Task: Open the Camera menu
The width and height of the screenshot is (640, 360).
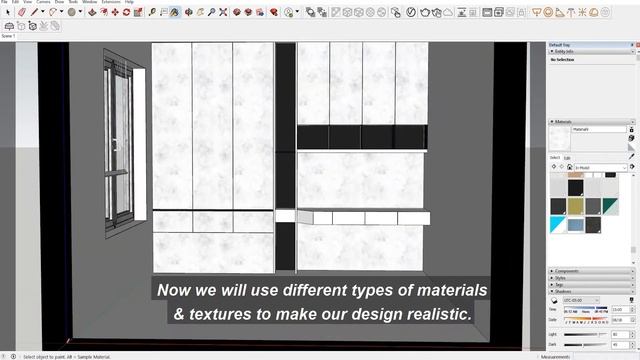Action: coord(43,2)
